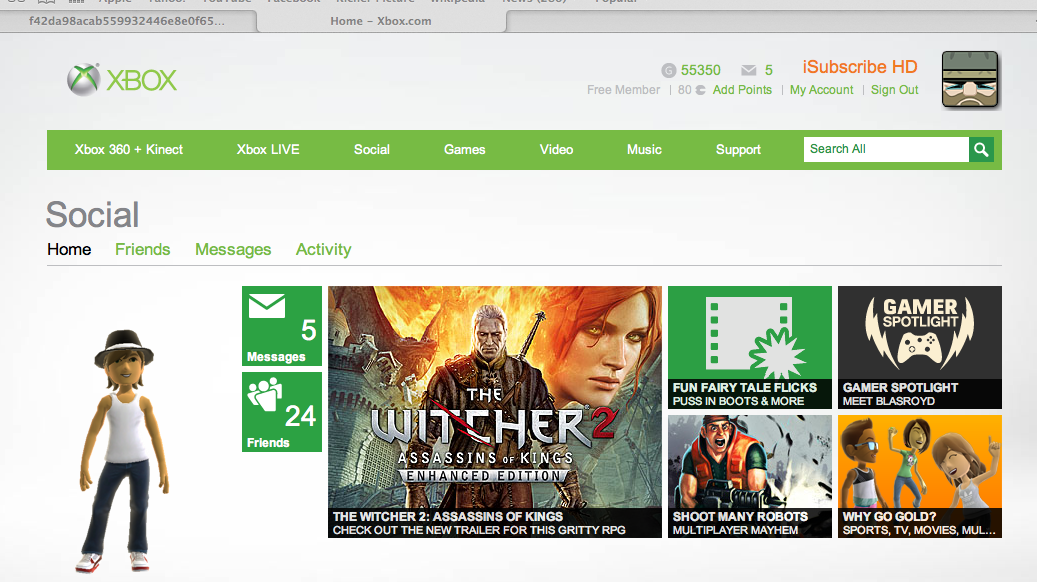
Task: Click the iSubscribe HD gamertag
Action: [860, 67]
